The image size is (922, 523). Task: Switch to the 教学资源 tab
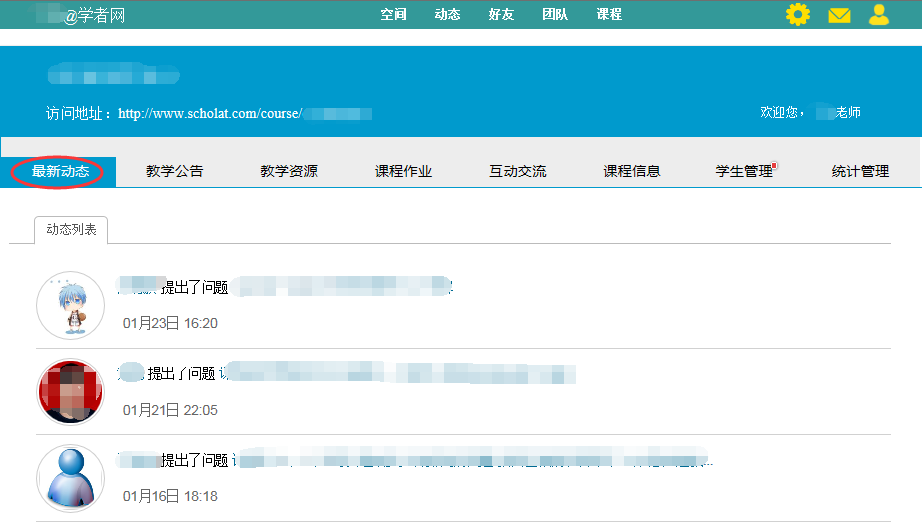point(289,172)
